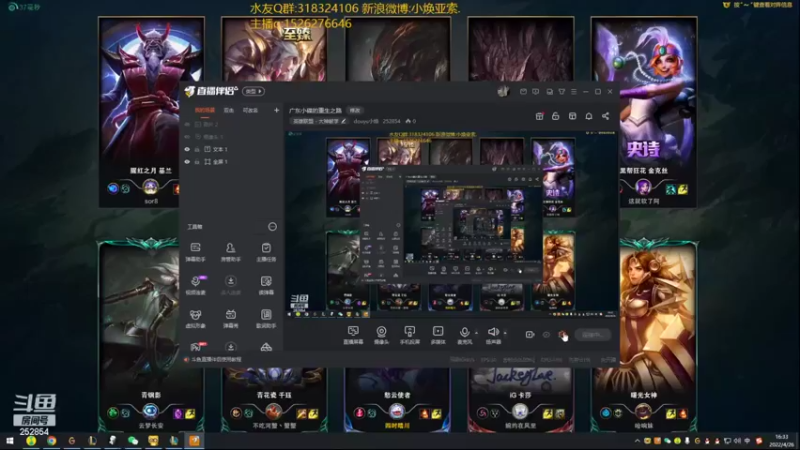
Task: Click the speaker icon in the bottom toolbar
Action: coord(493,333)
